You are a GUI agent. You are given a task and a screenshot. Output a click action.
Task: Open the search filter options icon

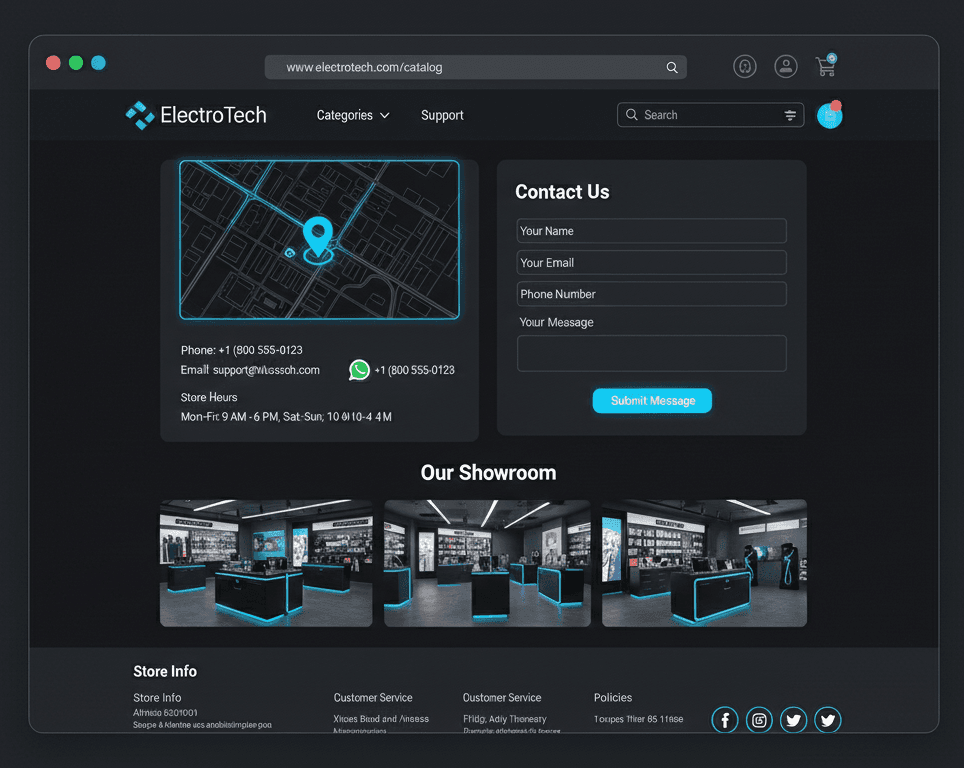coord(790,115)
